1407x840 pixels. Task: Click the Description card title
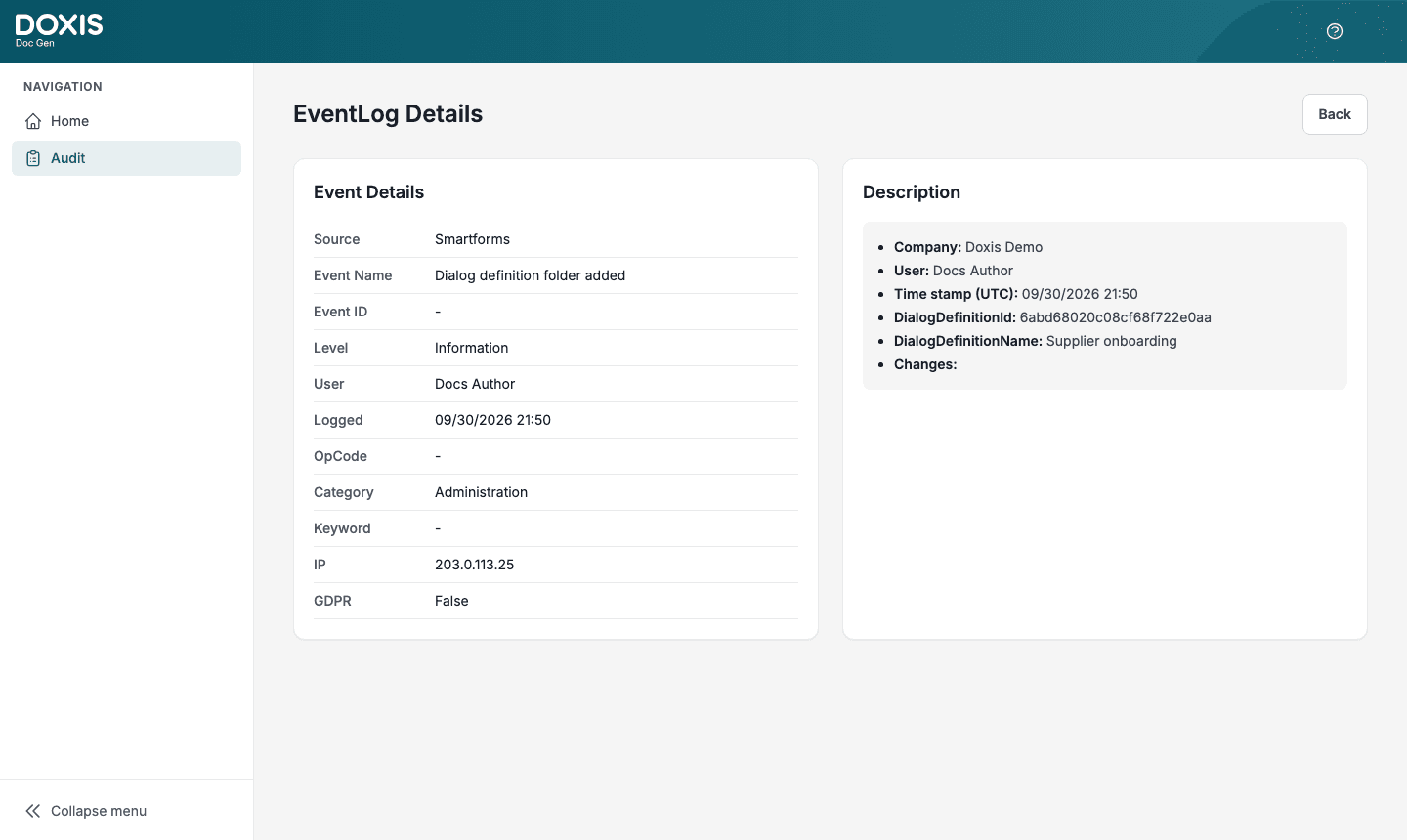tap(912, 192)
